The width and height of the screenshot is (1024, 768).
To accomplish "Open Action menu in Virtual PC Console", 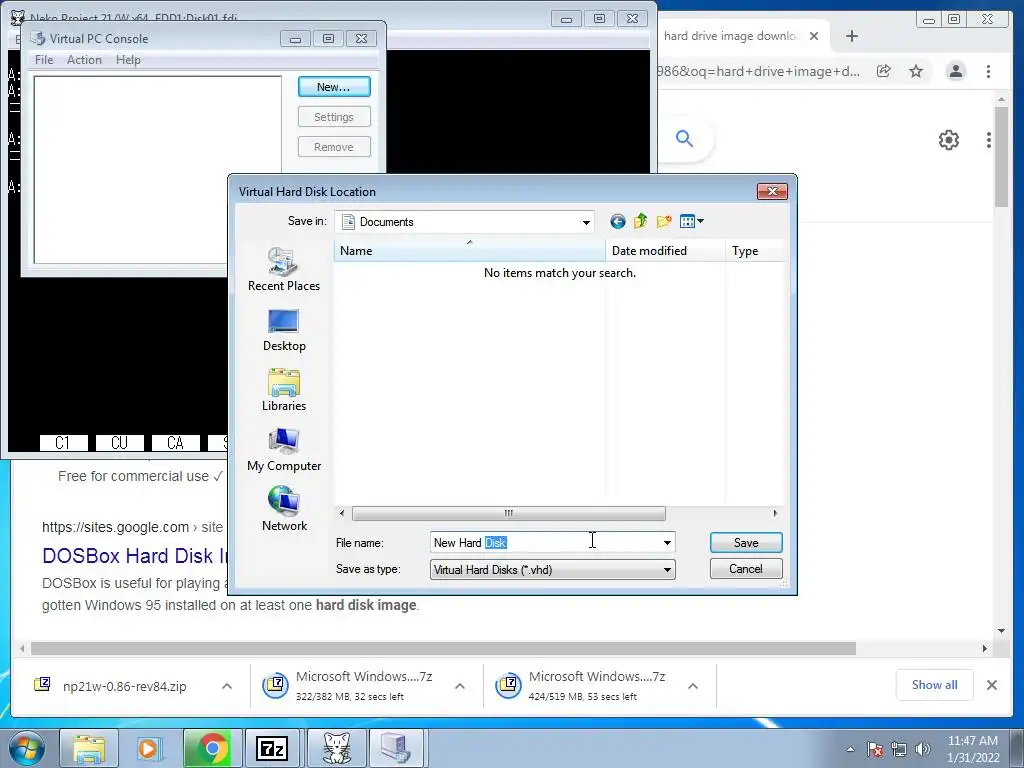I will point(84,60).
